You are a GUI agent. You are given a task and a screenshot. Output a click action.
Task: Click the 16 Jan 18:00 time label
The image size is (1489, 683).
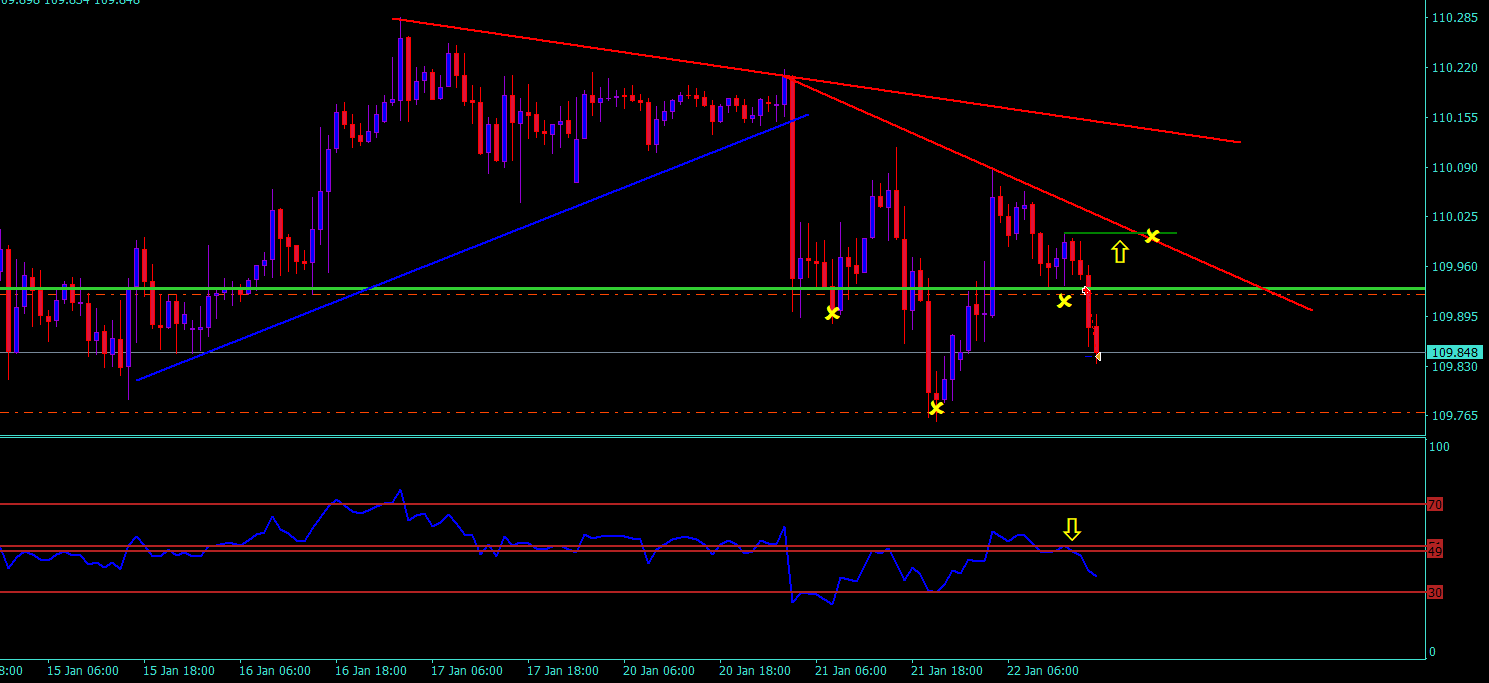coord(372,671)
